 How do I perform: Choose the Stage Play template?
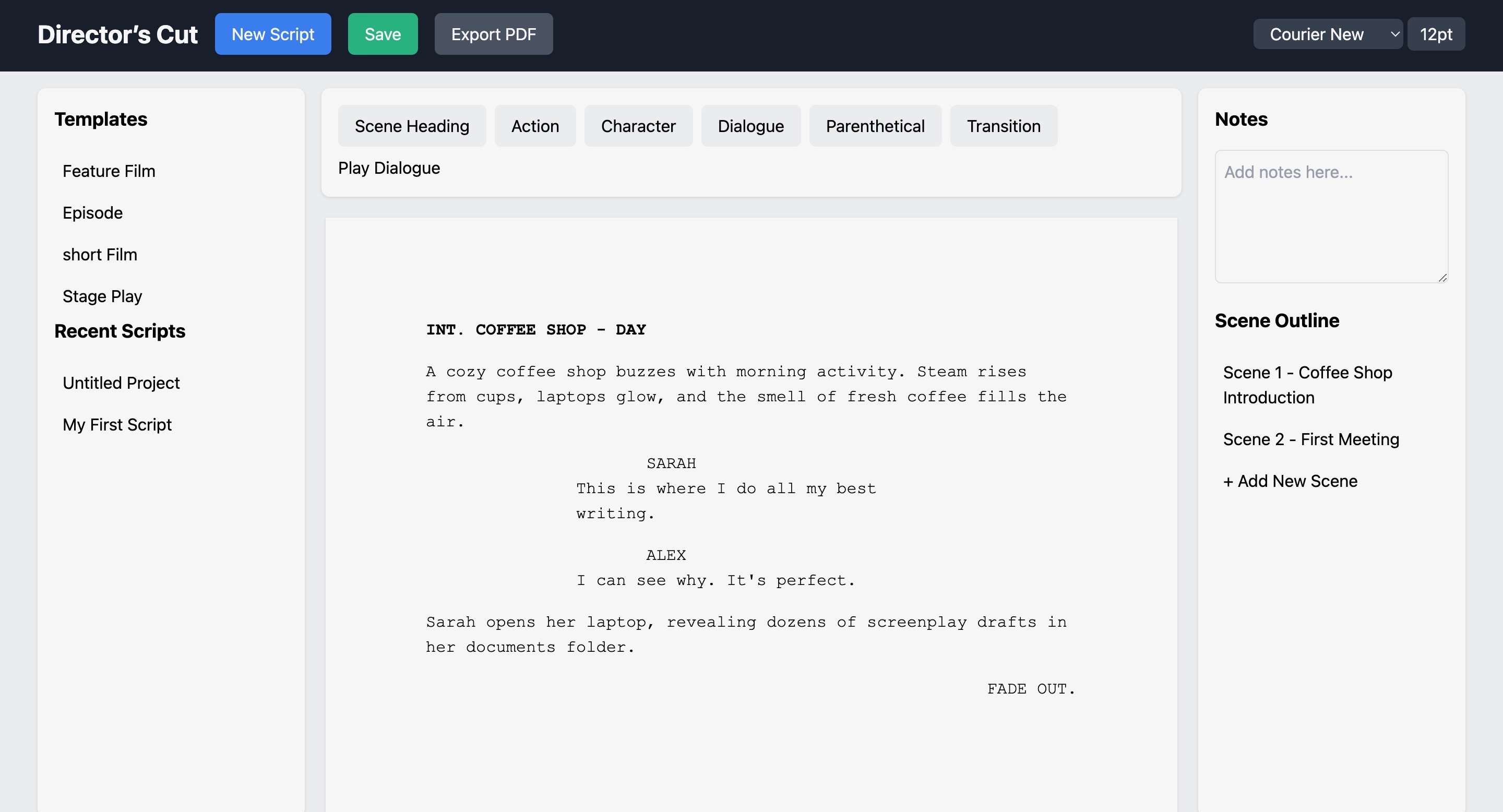[102, 296]
